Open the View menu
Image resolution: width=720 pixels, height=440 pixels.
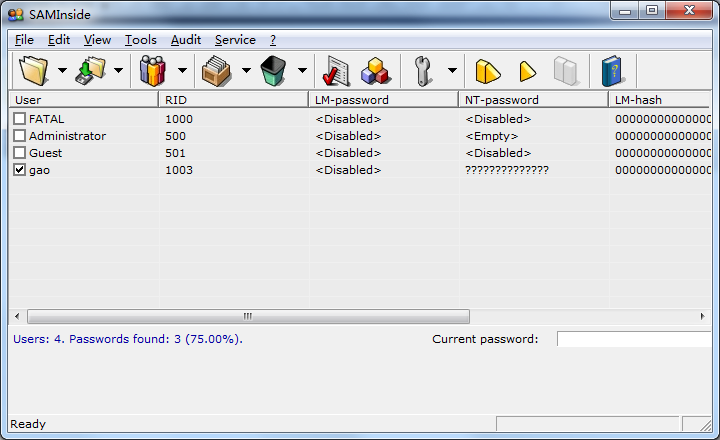(x=97, y=40)
